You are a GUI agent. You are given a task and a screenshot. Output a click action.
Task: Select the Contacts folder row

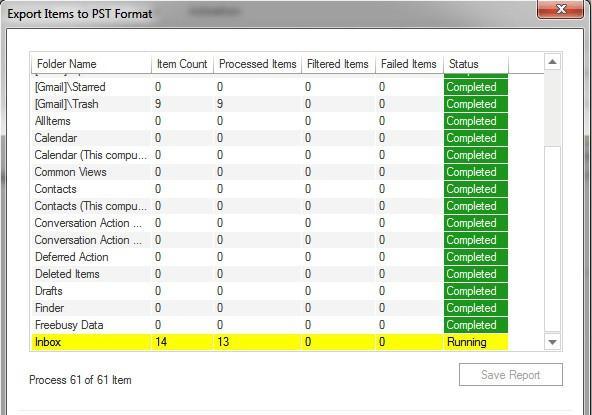click(270, 189)
